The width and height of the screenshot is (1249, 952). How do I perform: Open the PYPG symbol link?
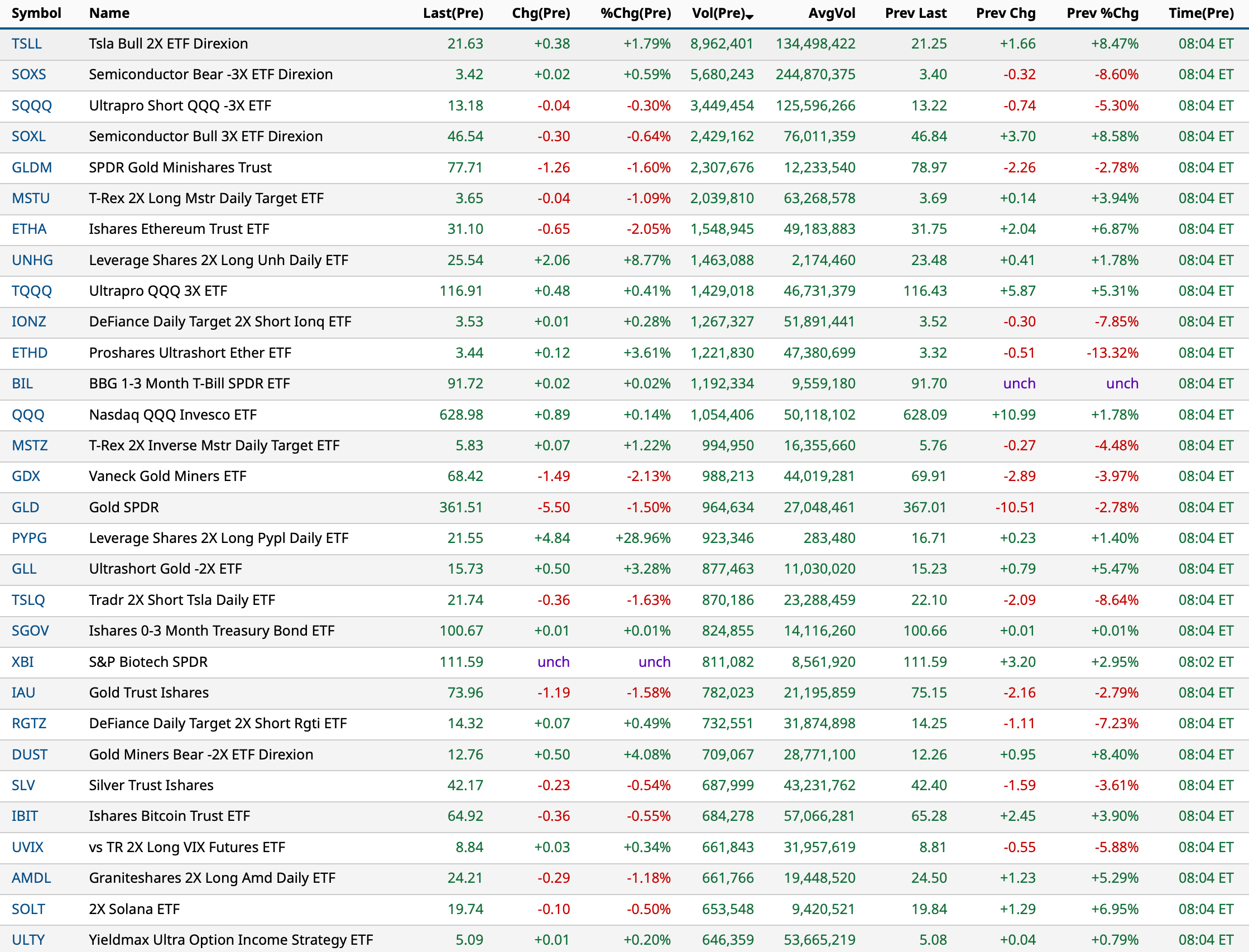[30, 538]
